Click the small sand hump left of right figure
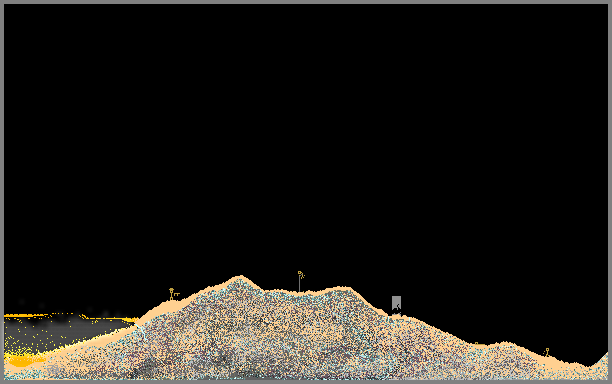Viewport: 612px width, 384px height. pyautogui.click(x=503, y=345)
